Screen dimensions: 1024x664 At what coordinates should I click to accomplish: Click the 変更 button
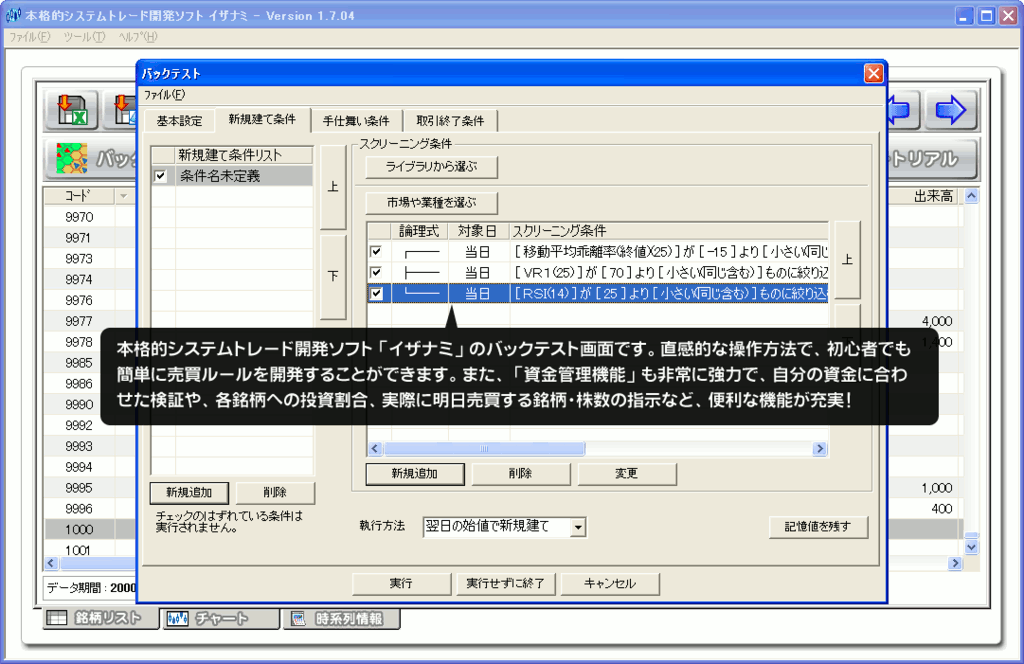[x=626, y=473]
